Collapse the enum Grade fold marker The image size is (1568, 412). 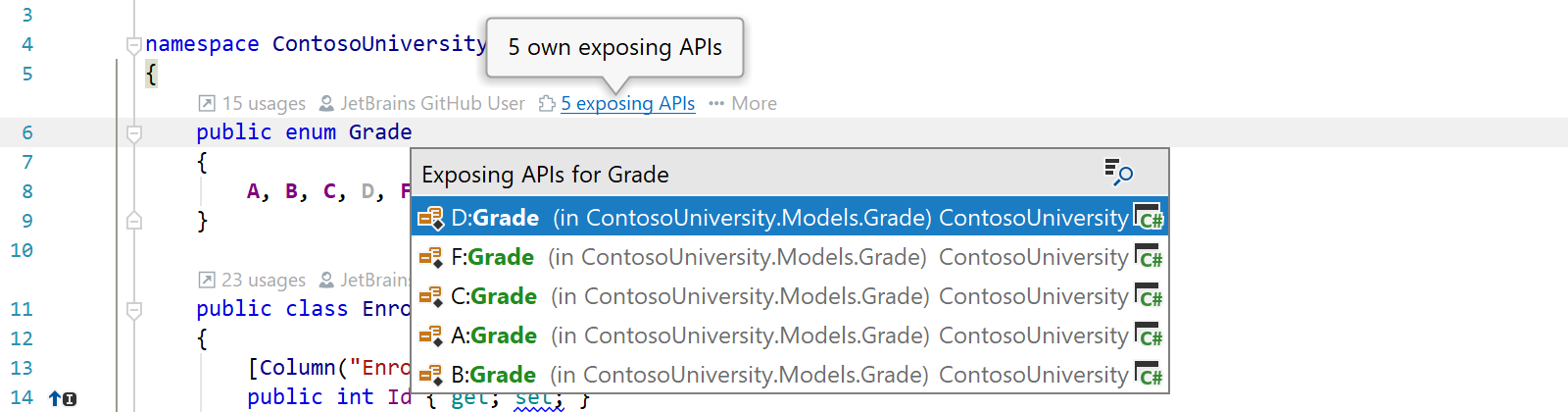tap(134, 132)
